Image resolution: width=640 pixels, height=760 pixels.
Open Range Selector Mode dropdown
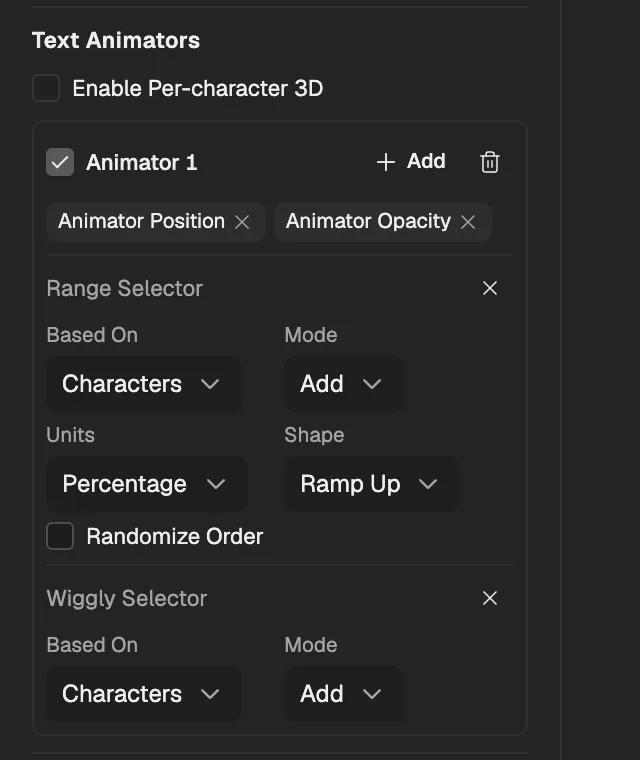[344, 384]
